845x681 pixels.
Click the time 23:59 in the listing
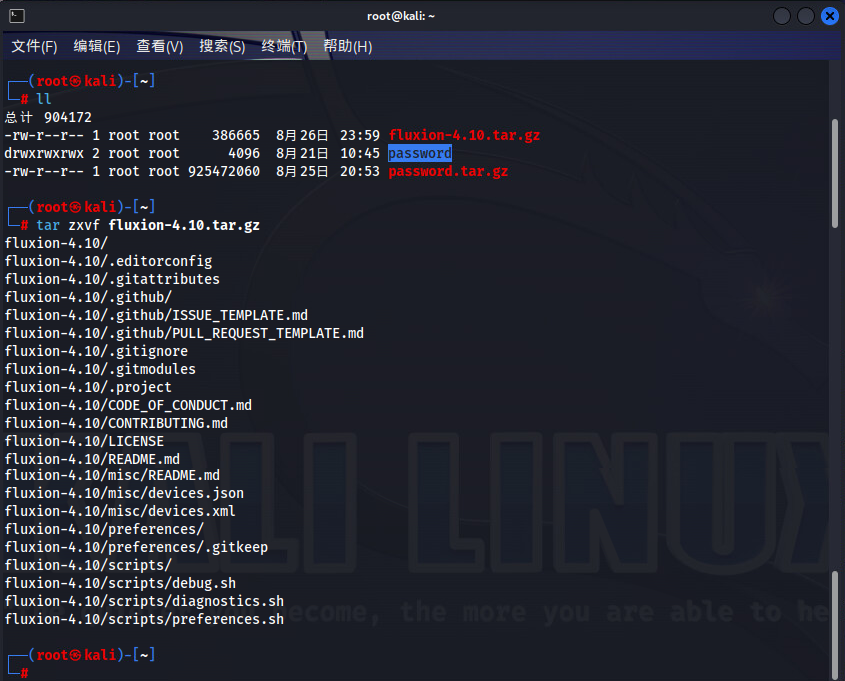point(360,135)
